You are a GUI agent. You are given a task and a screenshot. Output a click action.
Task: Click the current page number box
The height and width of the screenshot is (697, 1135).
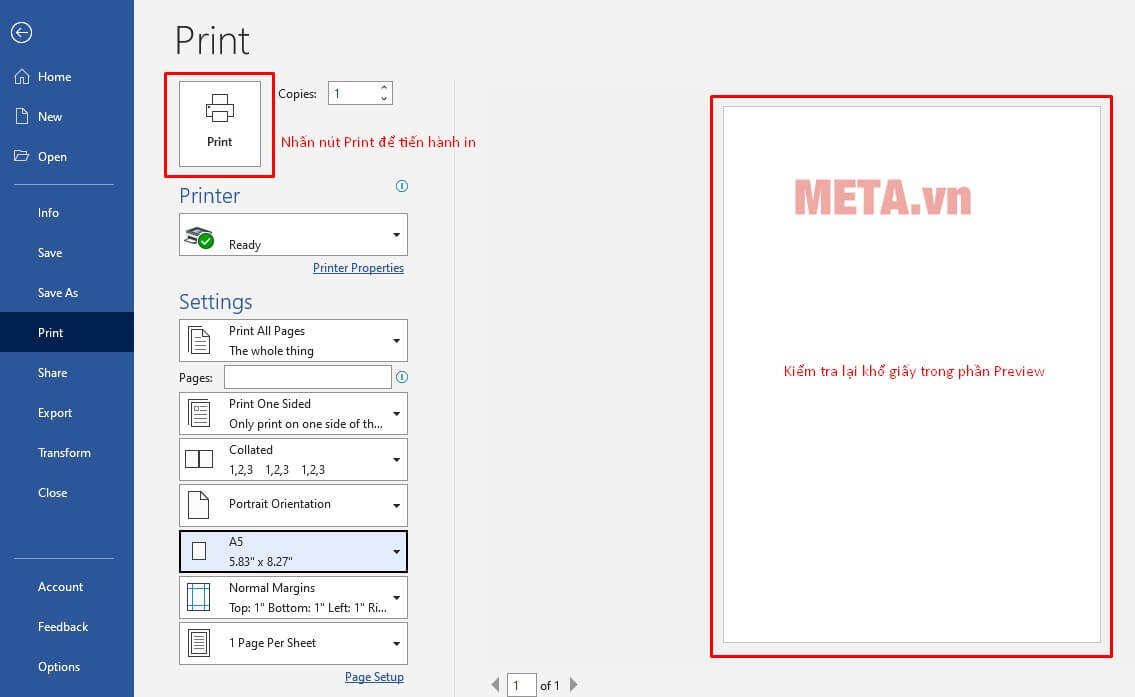521,685
